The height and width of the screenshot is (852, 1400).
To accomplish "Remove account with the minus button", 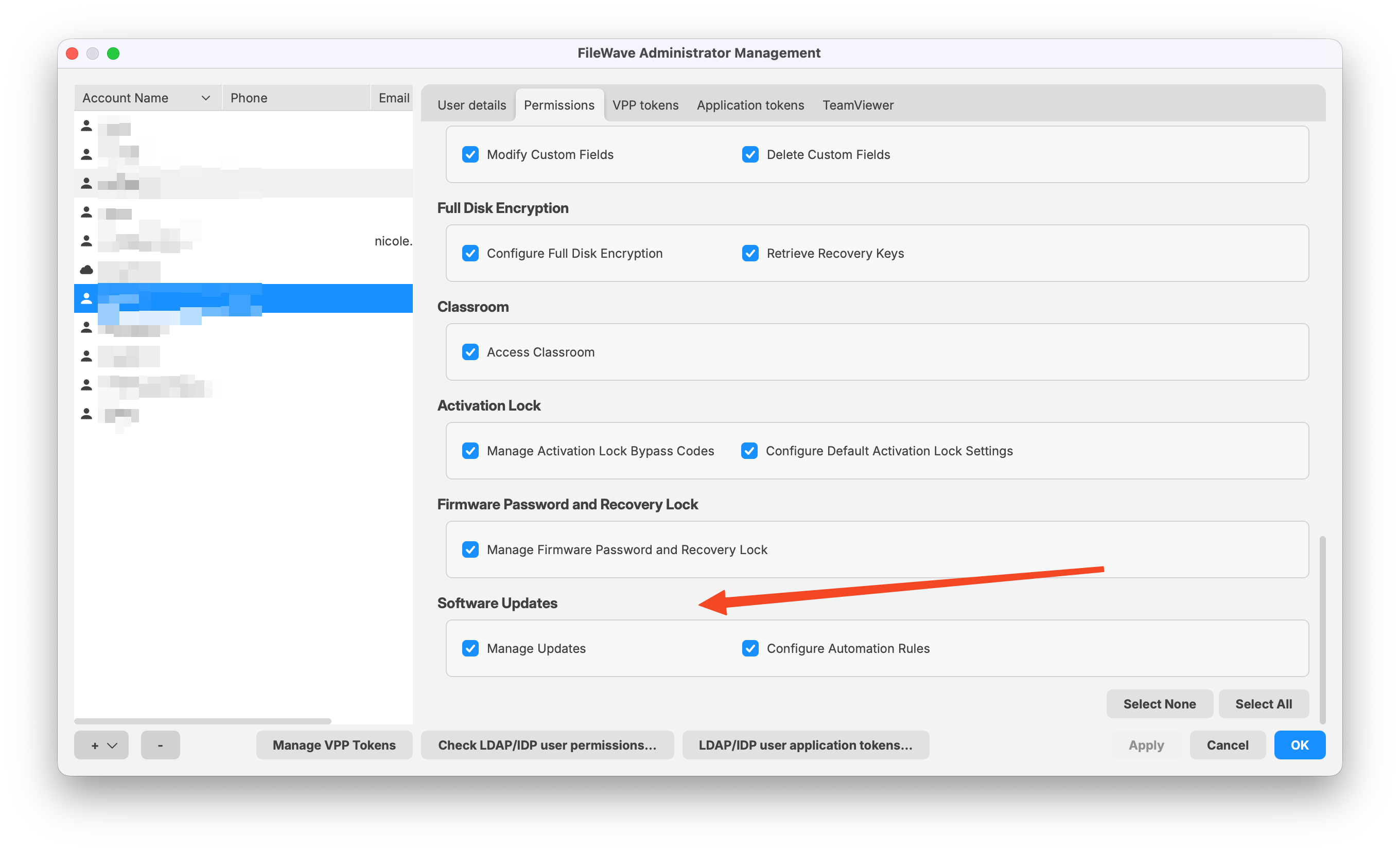I will [x=160, y=744].
